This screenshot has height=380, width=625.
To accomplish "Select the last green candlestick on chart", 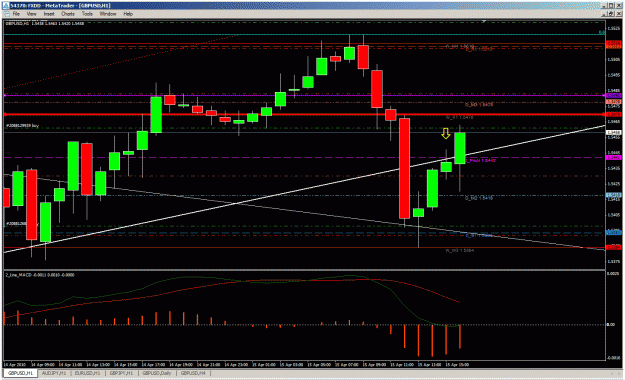I will click(x=460, y=148).
